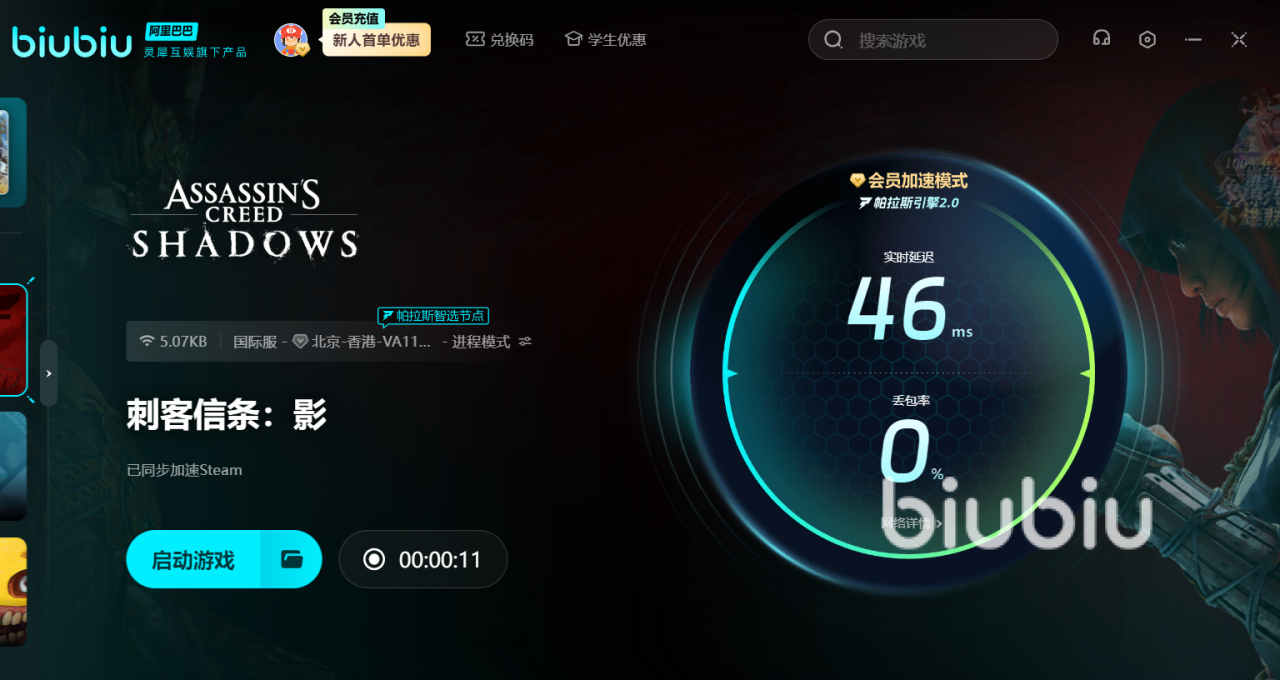Click the user avatar in header

[x=290, y=40]
